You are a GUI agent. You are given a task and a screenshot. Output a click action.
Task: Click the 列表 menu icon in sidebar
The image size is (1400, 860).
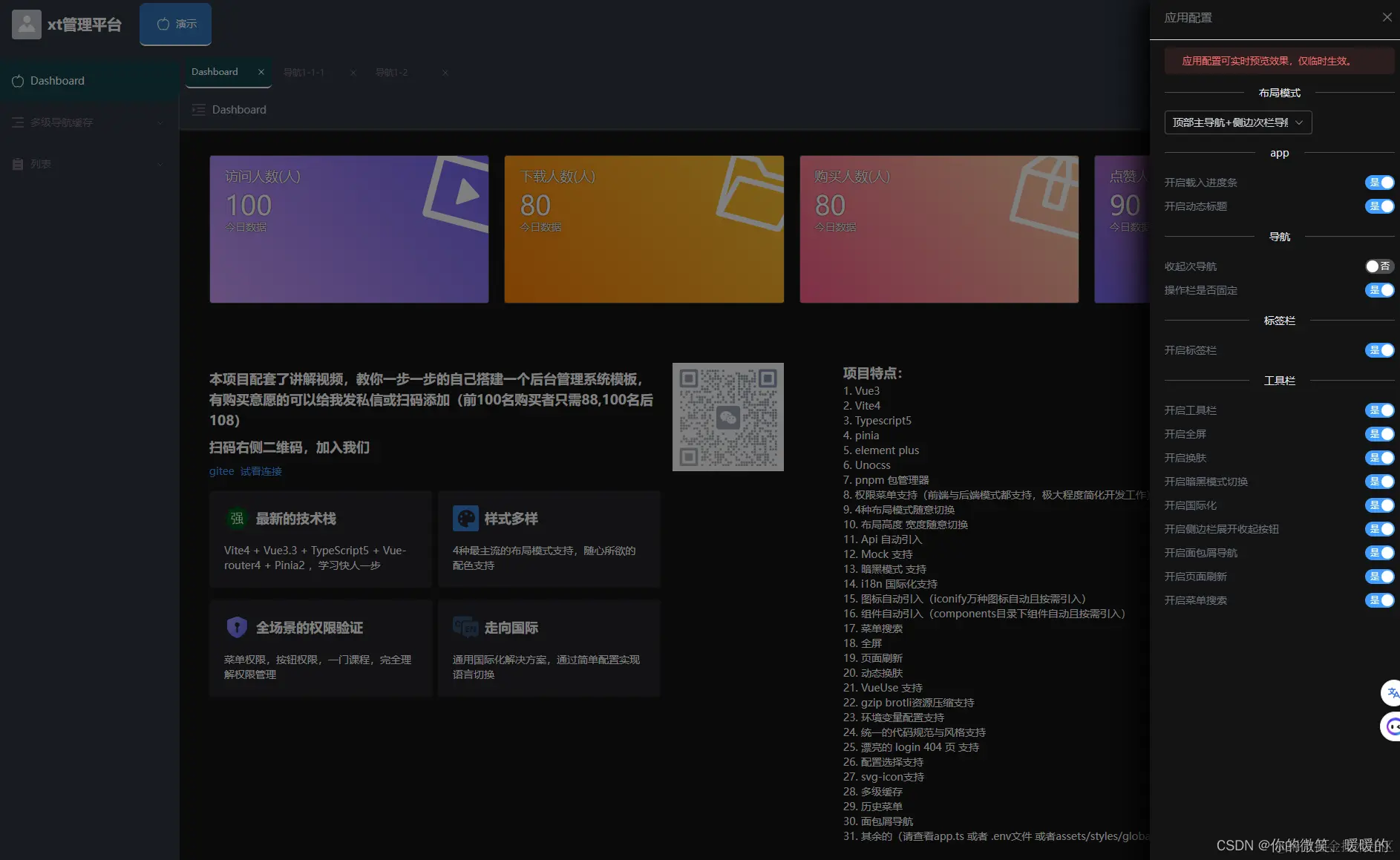click(x=18, y=164)
